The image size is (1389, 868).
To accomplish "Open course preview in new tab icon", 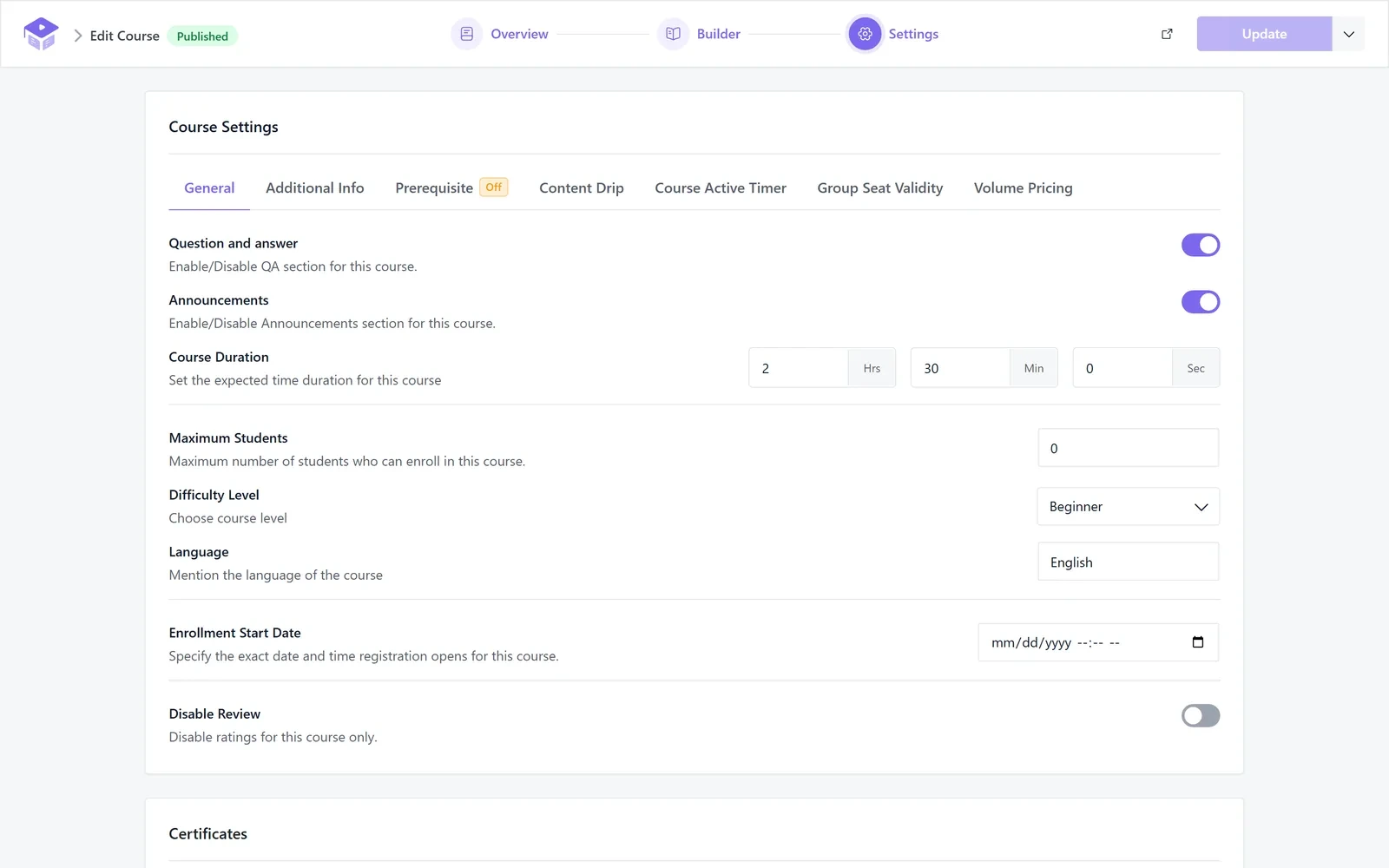I will pyautogui.click(x=1167, y=34).
